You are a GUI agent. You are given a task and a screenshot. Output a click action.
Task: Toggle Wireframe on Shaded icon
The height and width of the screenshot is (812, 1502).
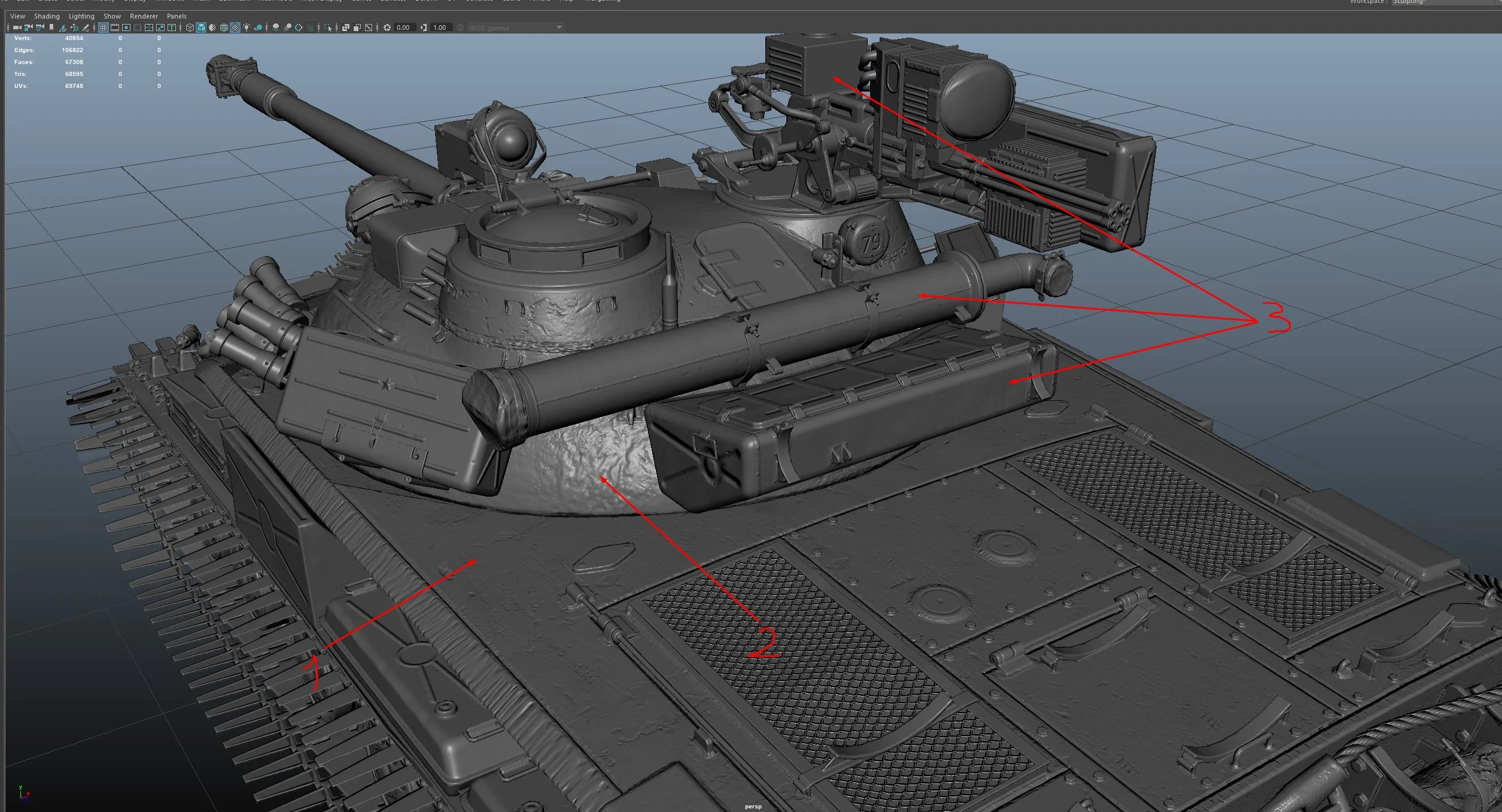tap(224, 28)
